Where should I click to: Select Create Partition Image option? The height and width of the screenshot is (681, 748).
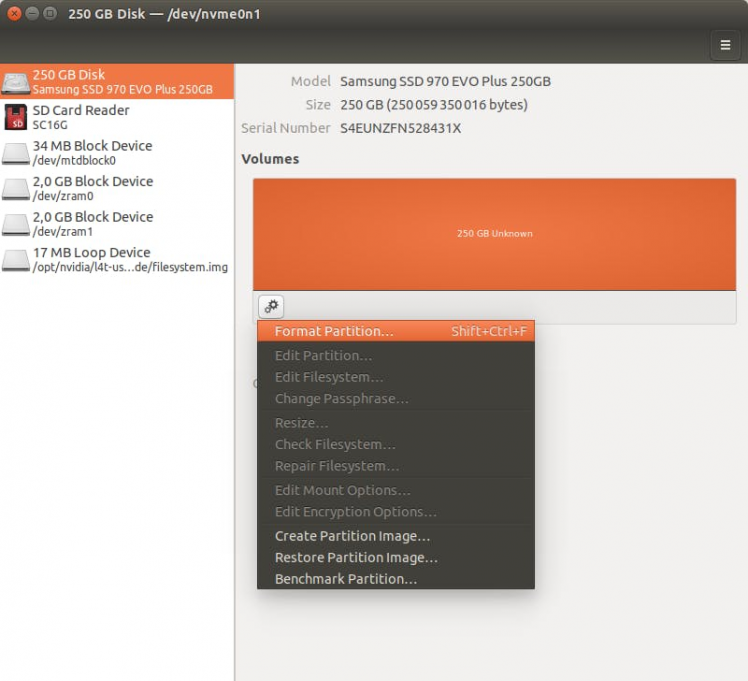click(x=352, y=536)
